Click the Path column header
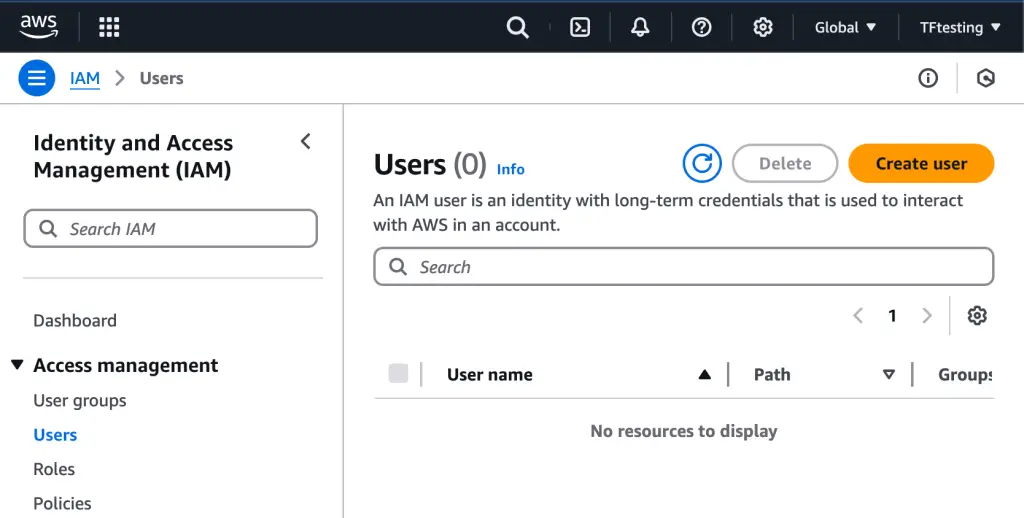This screenshot has height=518, width=1024. coord(772,374)
